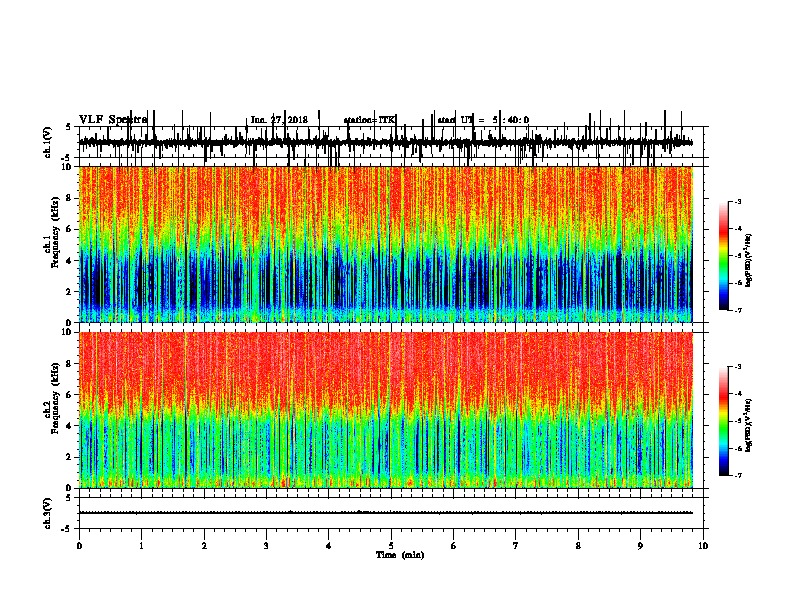
Task: Click the 'ch.3(V)' waveform axis label
Action: 48,513
